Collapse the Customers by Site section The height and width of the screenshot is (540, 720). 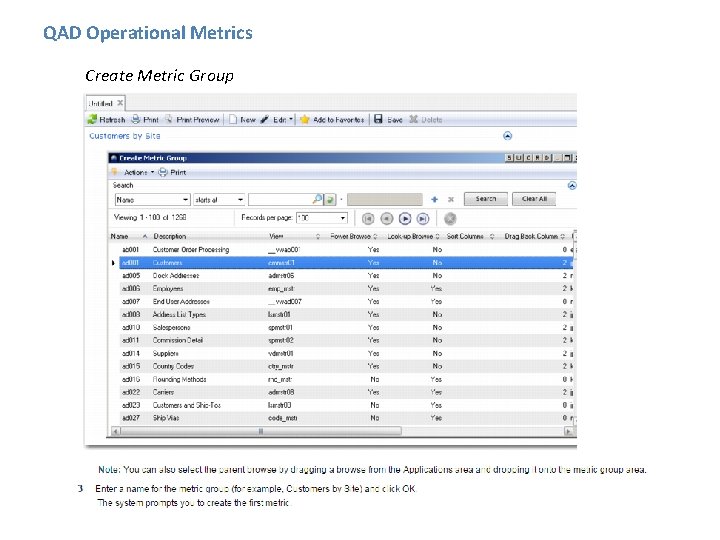507,136
